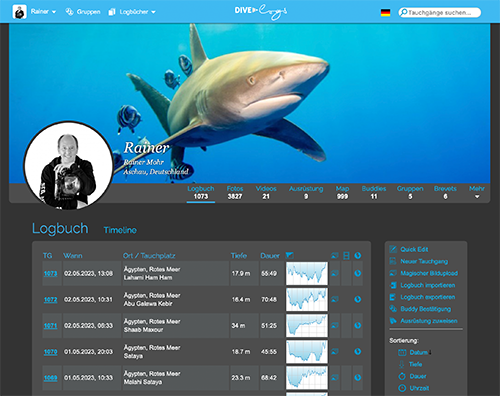Image resolution: width=500 pixels, height=396 pixels.
Task: Expand the Mehr profile menu
Action: 477,192
